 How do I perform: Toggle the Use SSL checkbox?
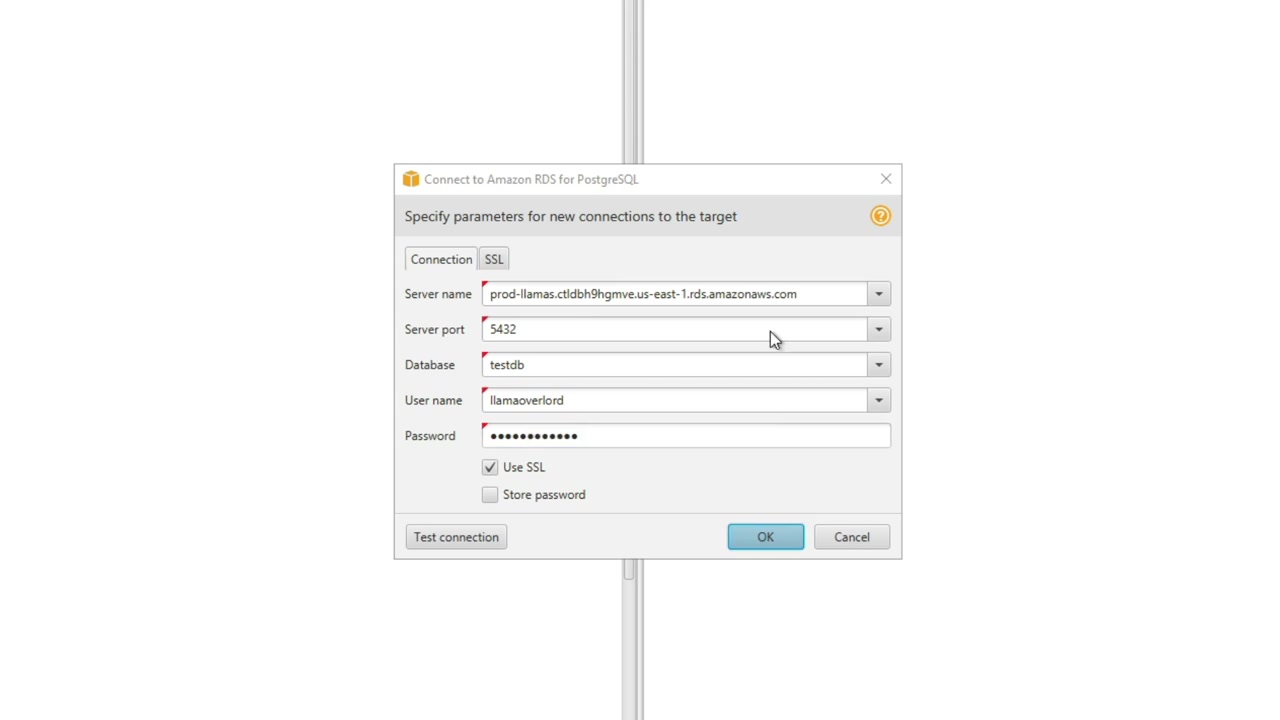(490, 467)
